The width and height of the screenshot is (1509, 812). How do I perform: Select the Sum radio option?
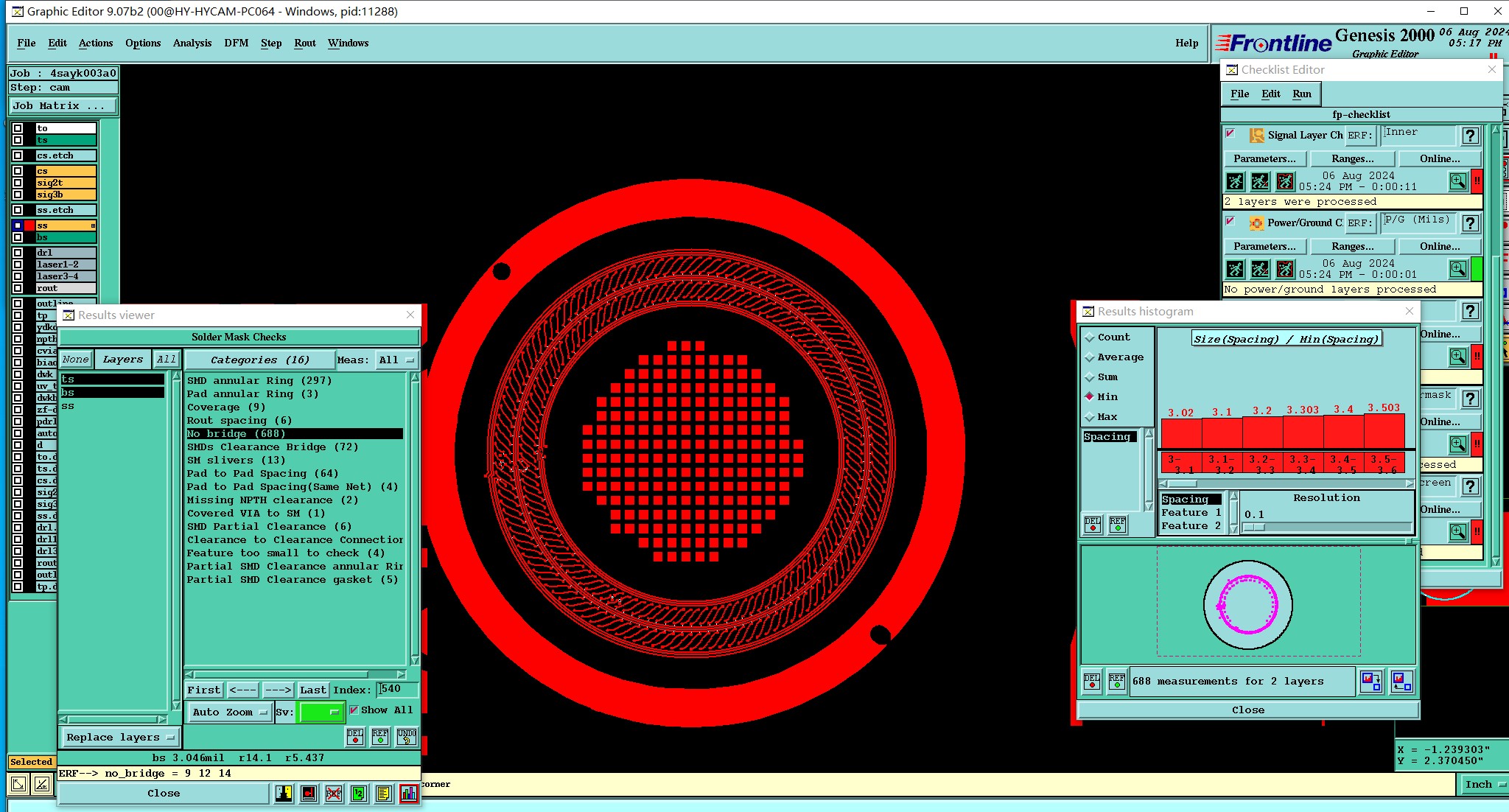pos(1089,377)
